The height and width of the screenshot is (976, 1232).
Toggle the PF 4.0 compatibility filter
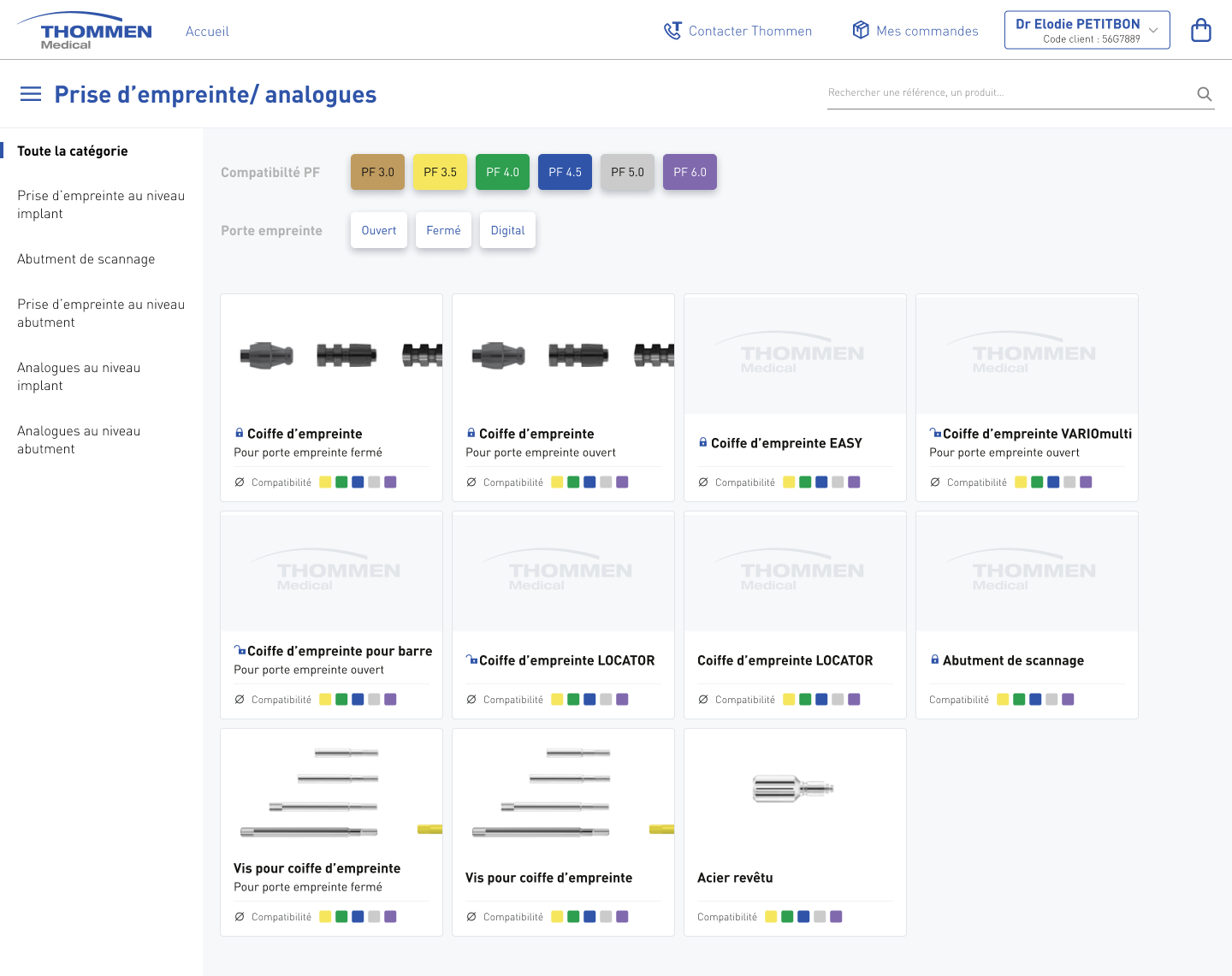[502, 172]
